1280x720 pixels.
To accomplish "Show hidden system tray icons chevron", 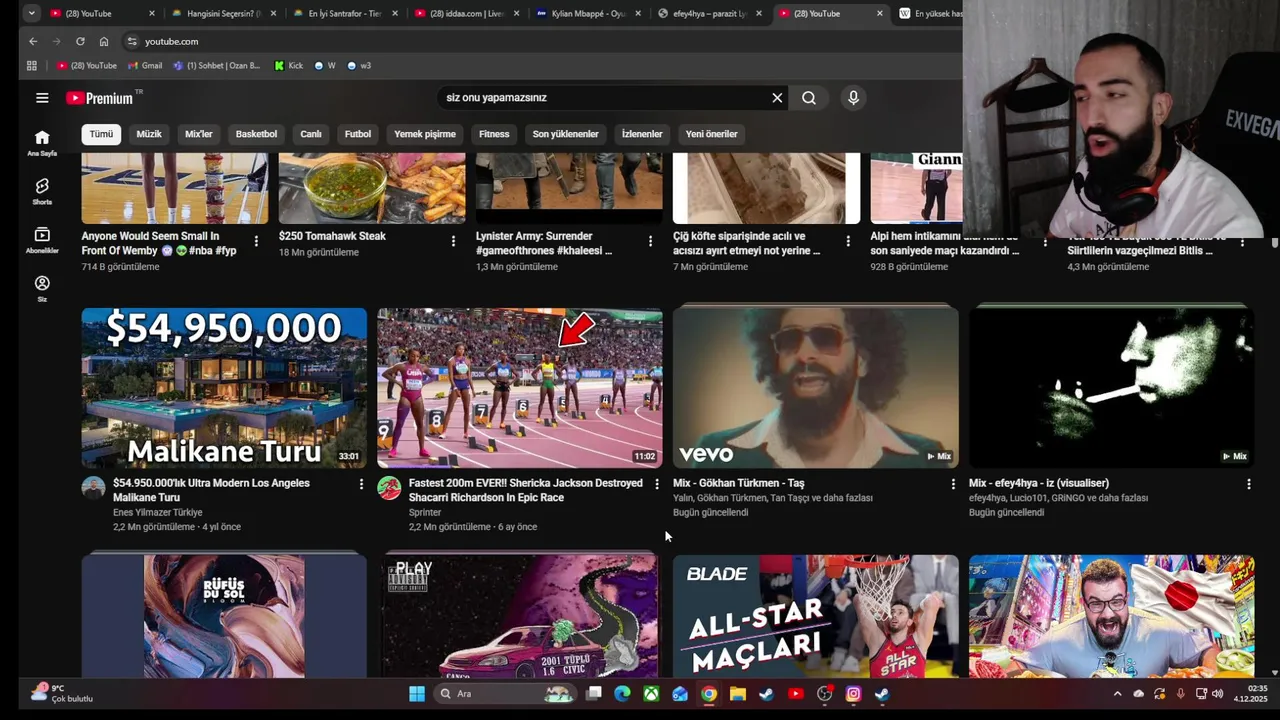I will (1117, 694).
